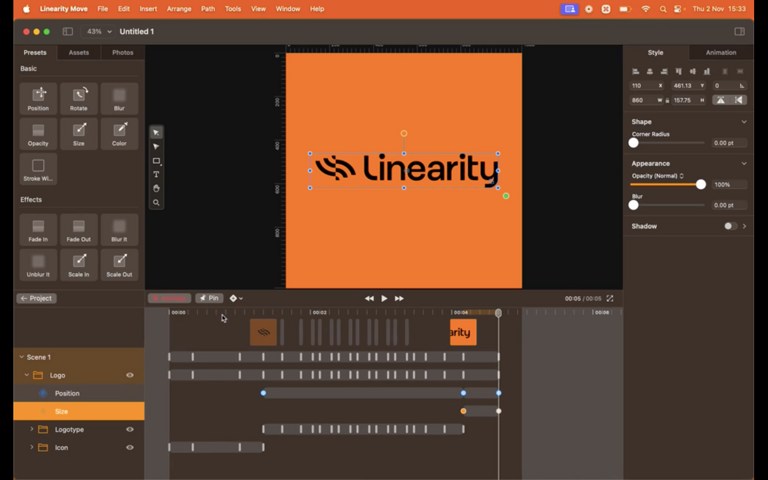This screenshot has height=480, width=768.
Task: Select the Hand pan tool
Action: tap(156, 189)
